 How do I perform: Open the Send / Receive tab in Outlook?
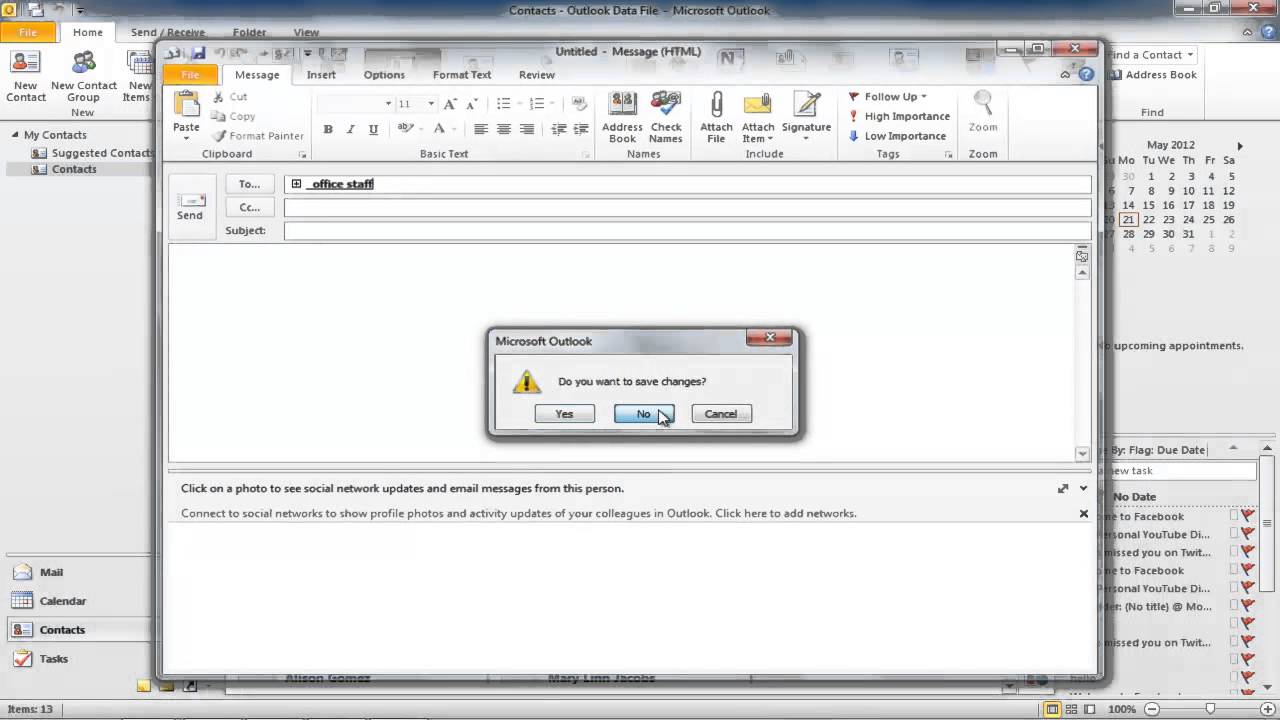(167, 32)
